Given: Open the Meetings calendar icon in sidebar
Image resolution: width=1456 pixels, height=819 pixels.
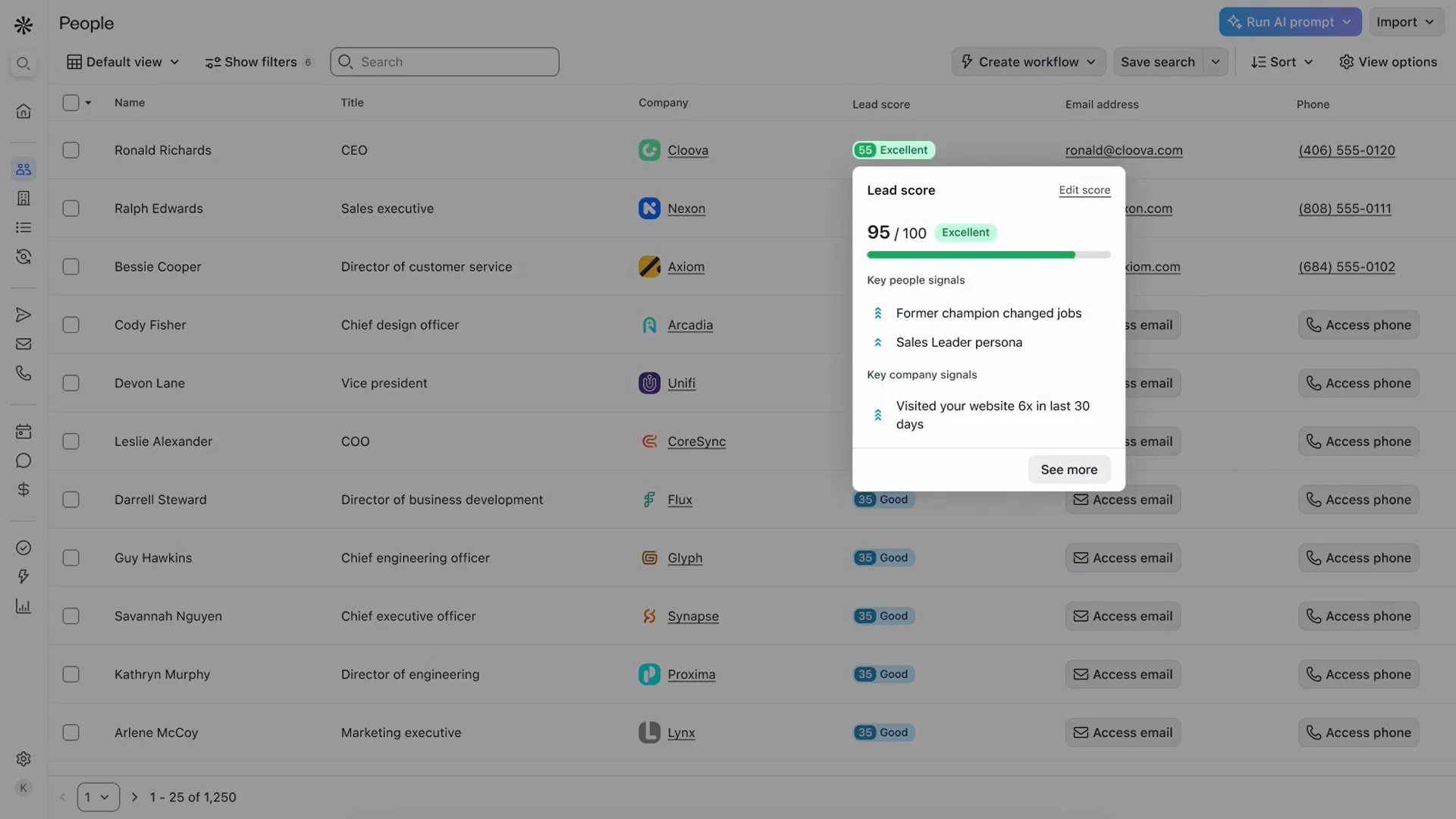Looking at the screenshot, I should pos(24,431).
